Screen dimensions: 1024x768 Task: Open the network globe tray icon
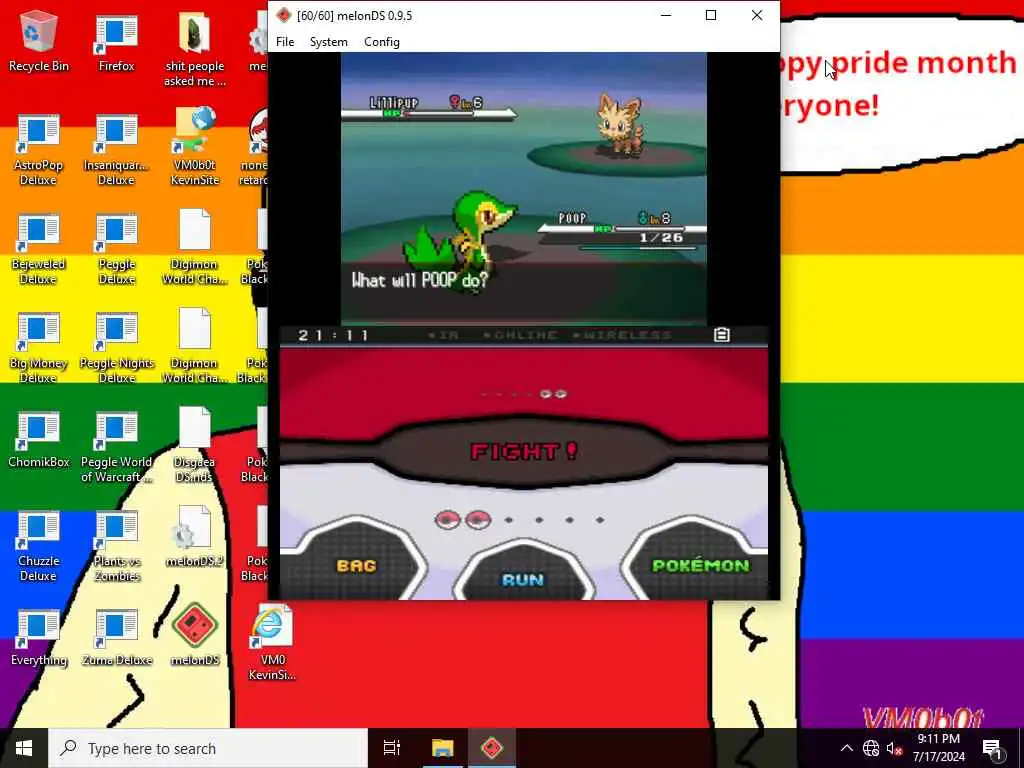(x=871, y=748)
